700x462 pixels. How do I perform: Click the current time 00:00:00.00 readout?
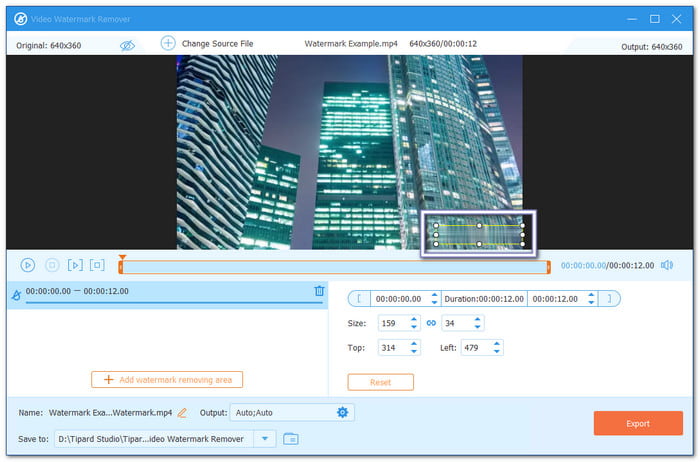583,266
